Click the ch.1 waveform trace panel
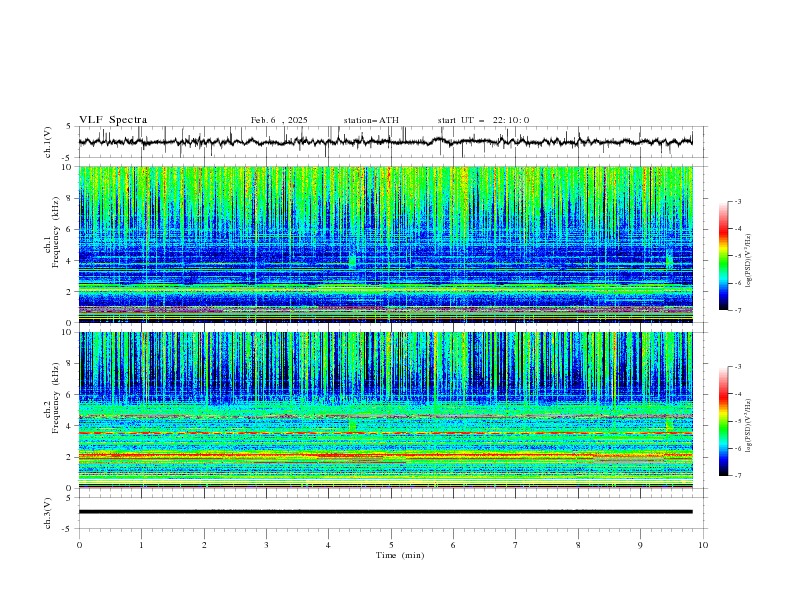792x612 pixels. coord(392,142)
